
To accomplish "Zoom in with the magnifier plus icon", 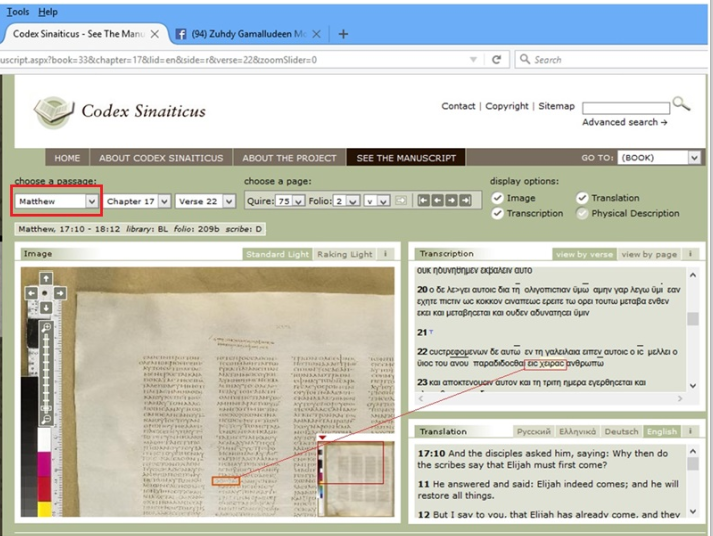I will (x=46, y=327).
